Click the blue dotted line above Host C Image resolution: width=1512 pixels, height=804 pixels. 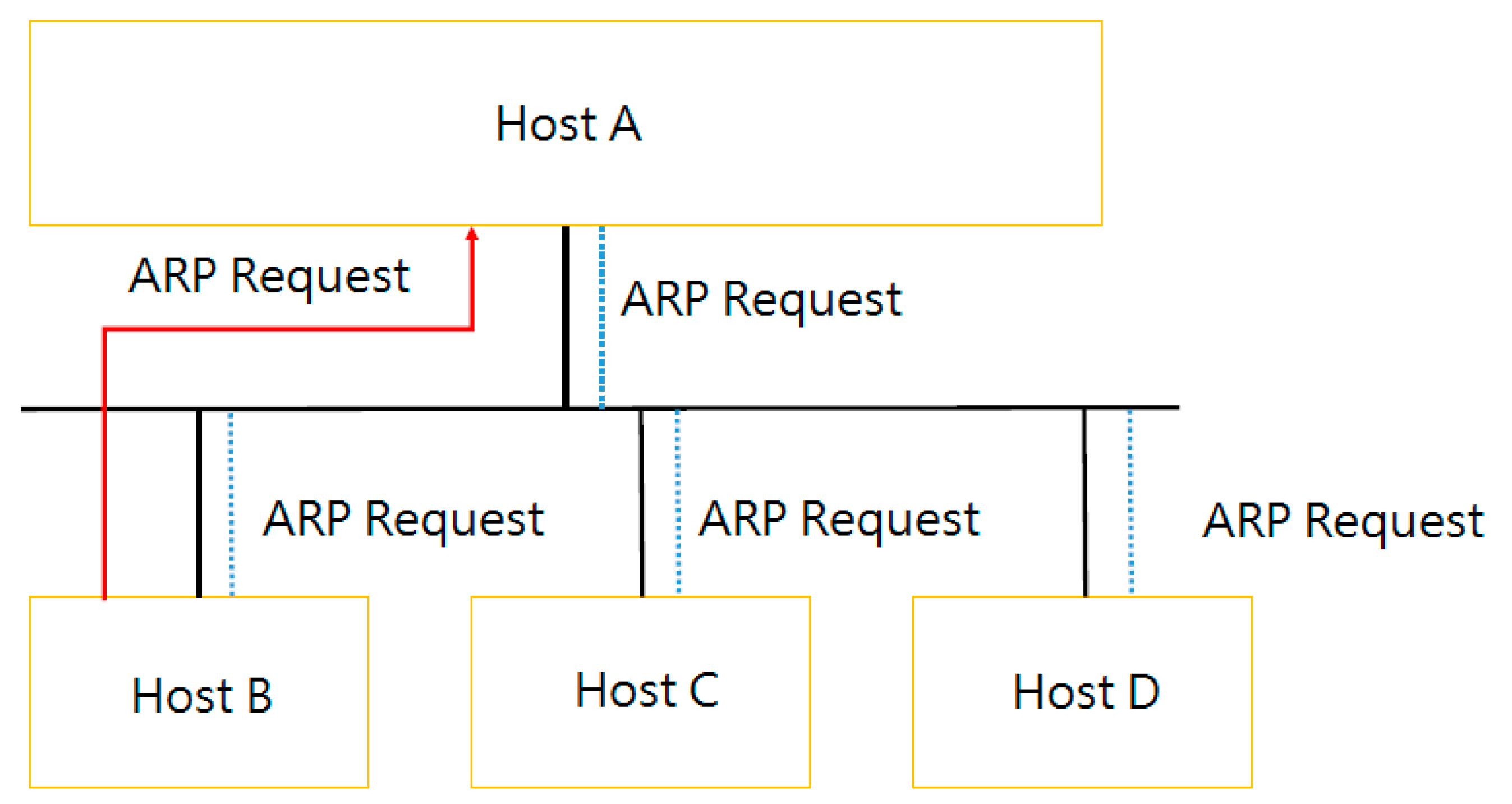[678, 502]
